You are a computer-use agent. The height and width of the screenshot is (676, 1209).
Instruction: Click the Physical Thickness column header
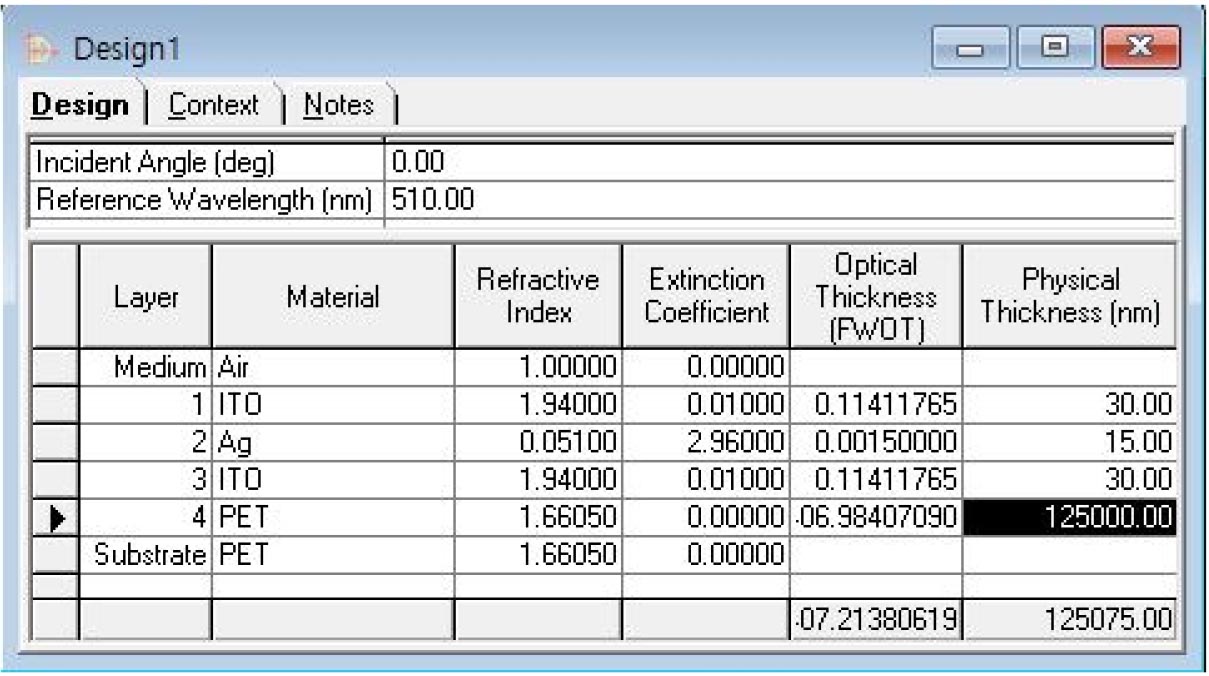tap(1067, 296)
